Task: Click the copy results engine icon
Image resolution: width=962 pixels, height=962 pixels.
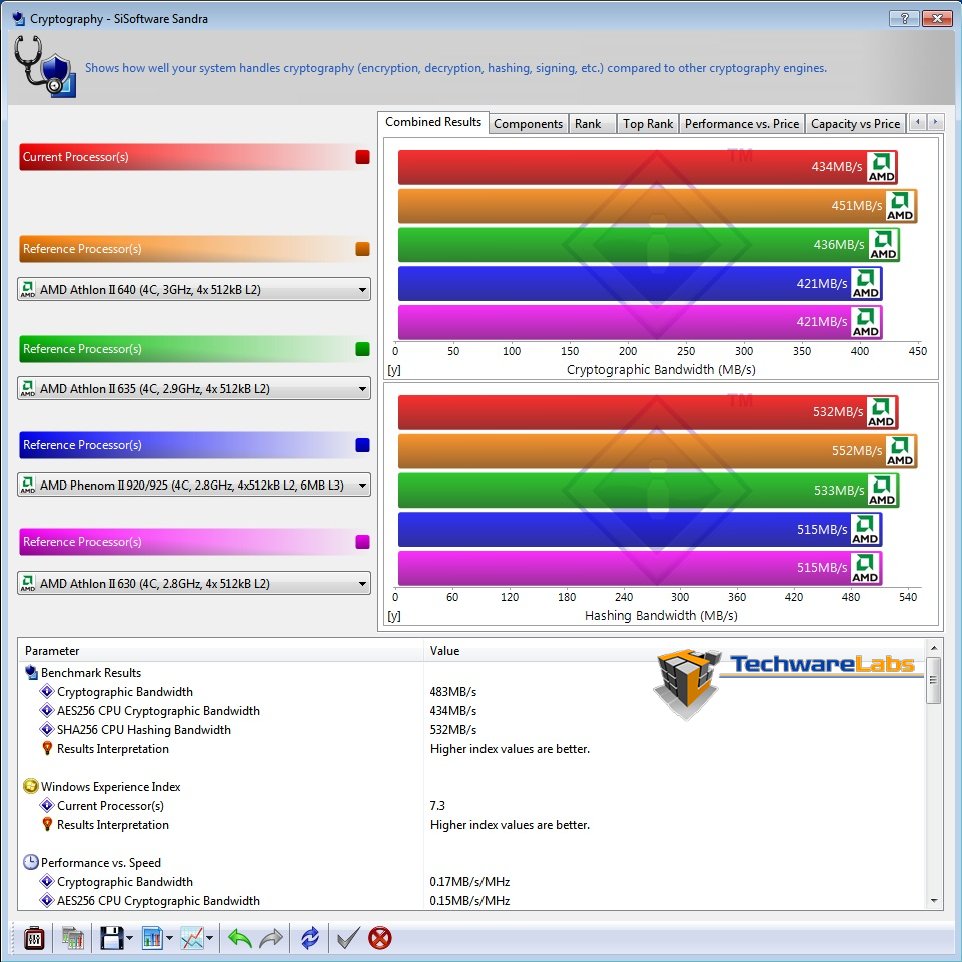Action: point(72,937)
